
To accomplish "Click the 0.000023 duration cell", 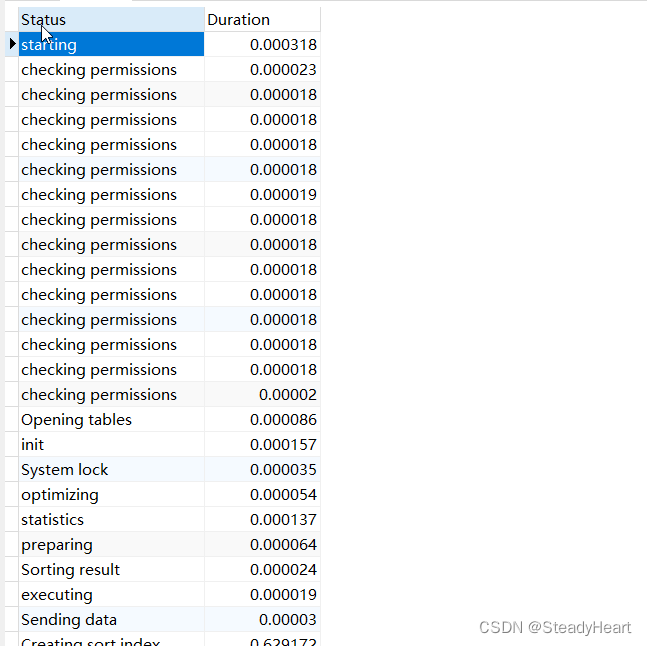I will (283, 69).
